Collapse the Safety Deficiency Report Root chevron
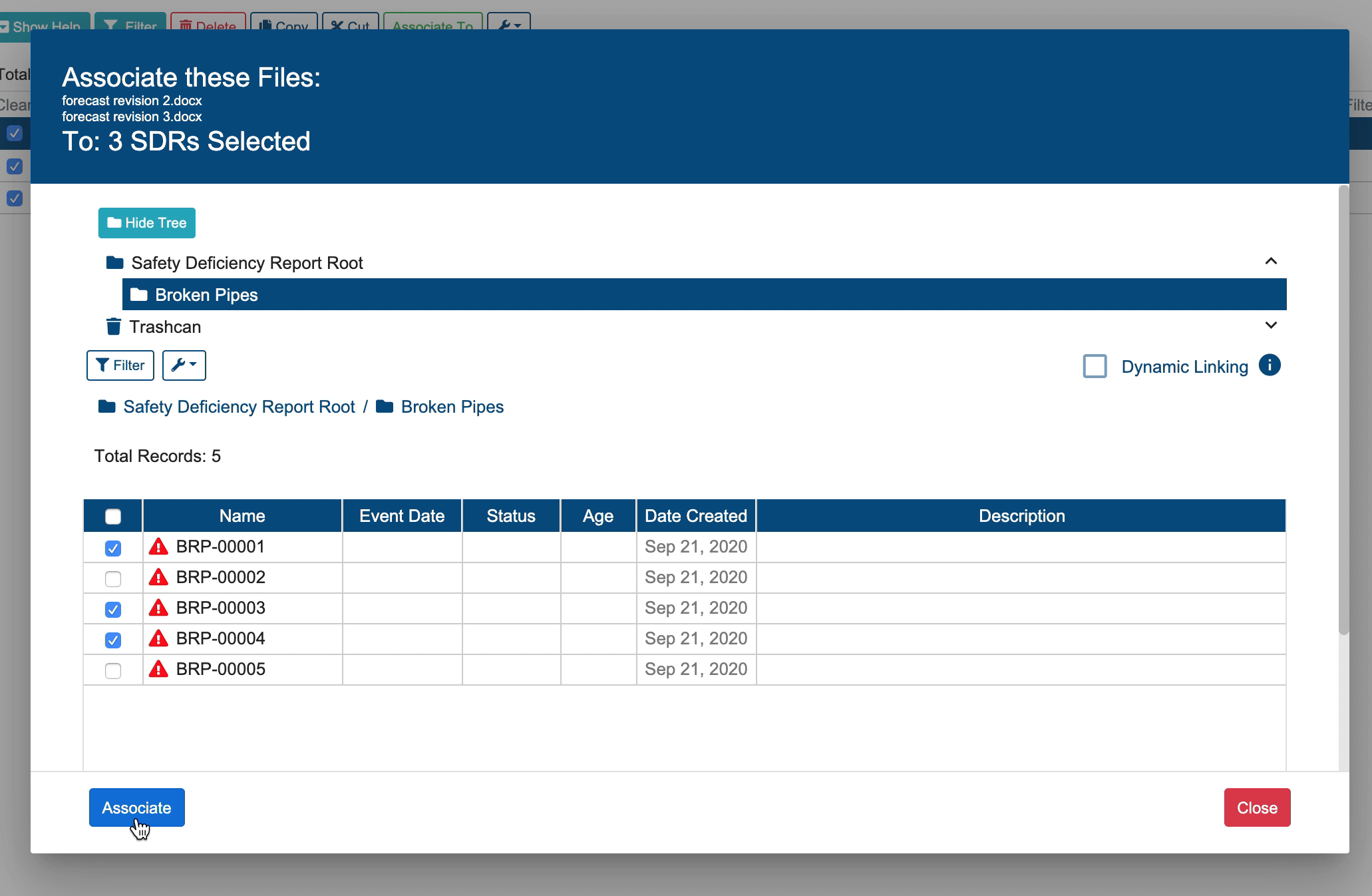Image resolution: width=1372 pixels, height=896 pixels. point(1271,261)
